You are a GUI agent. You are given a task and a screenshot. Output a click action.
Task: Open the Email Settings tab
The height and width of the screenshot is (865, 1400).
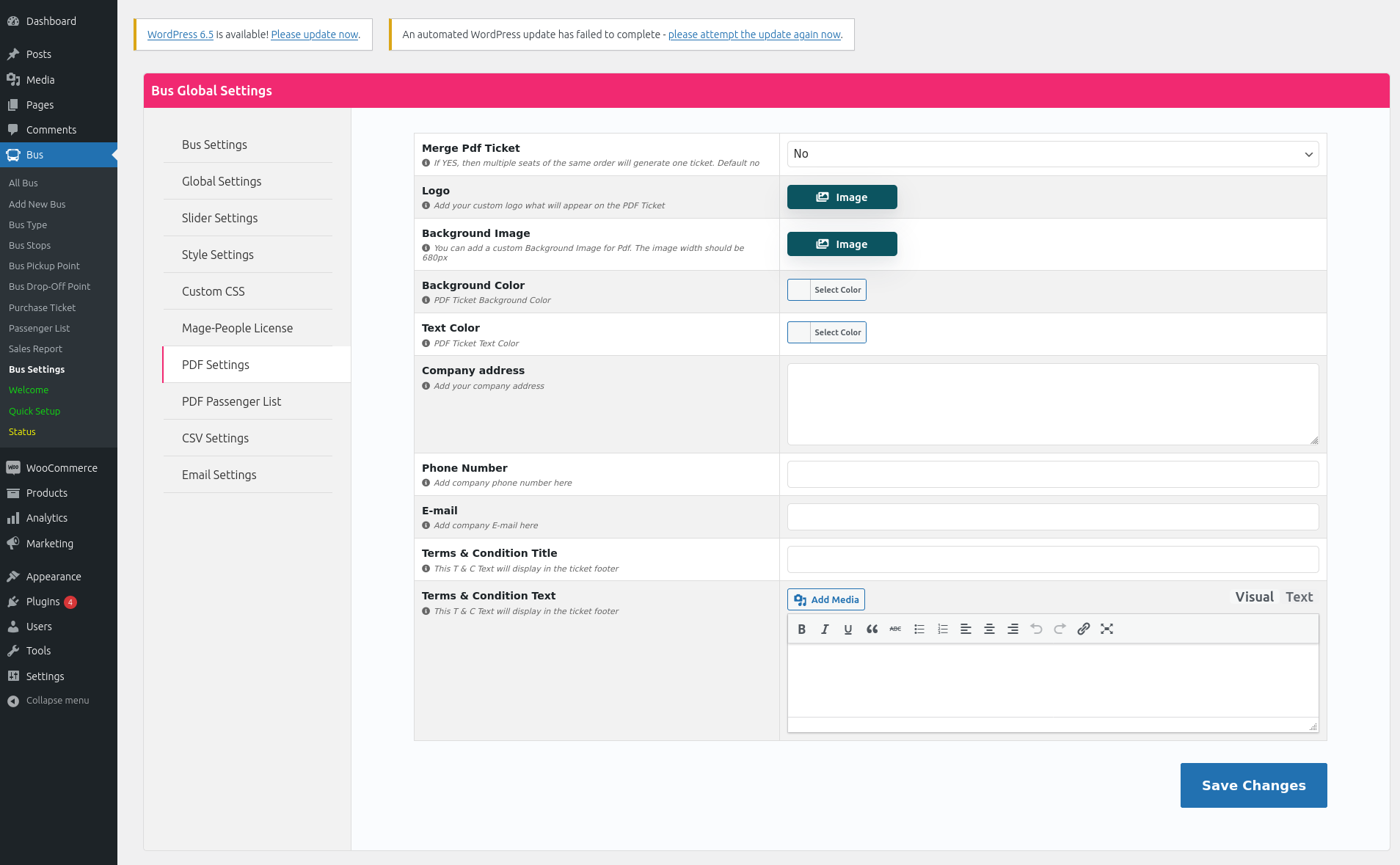point(248,475)
